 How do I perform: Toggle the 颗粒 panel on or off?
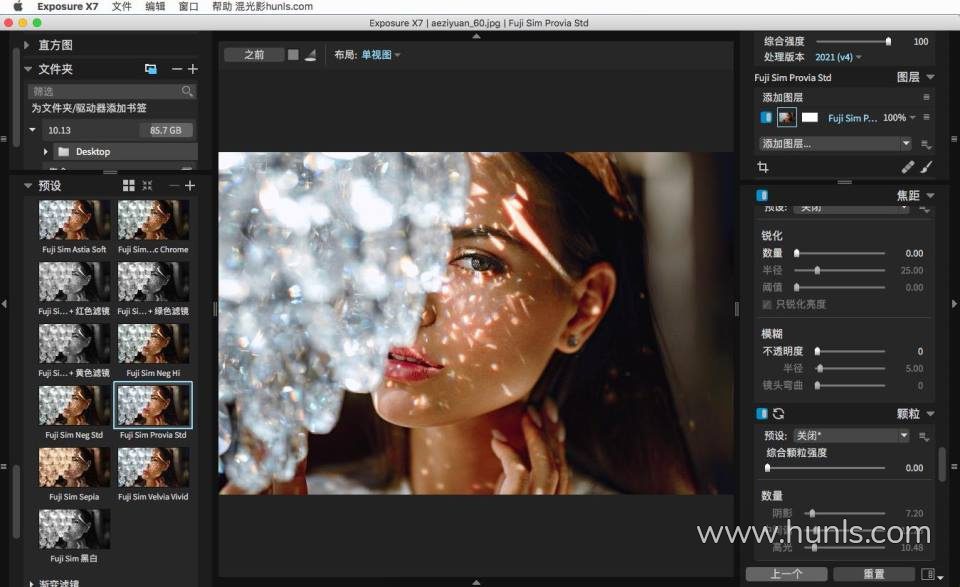(x=762, y=414)
